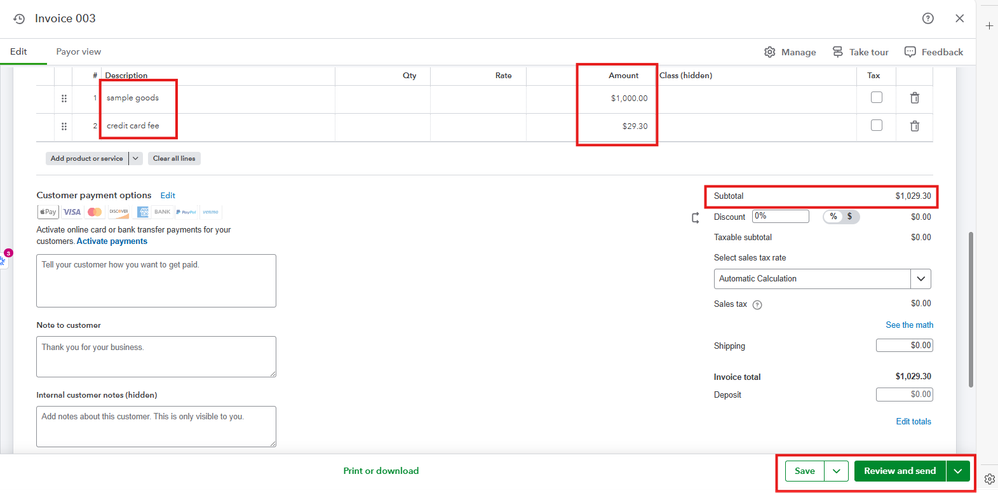Check Tax box for credit card fee
The height and width of the screenshot is (493, 998).
pyautogui.click(x=876, y=125)
